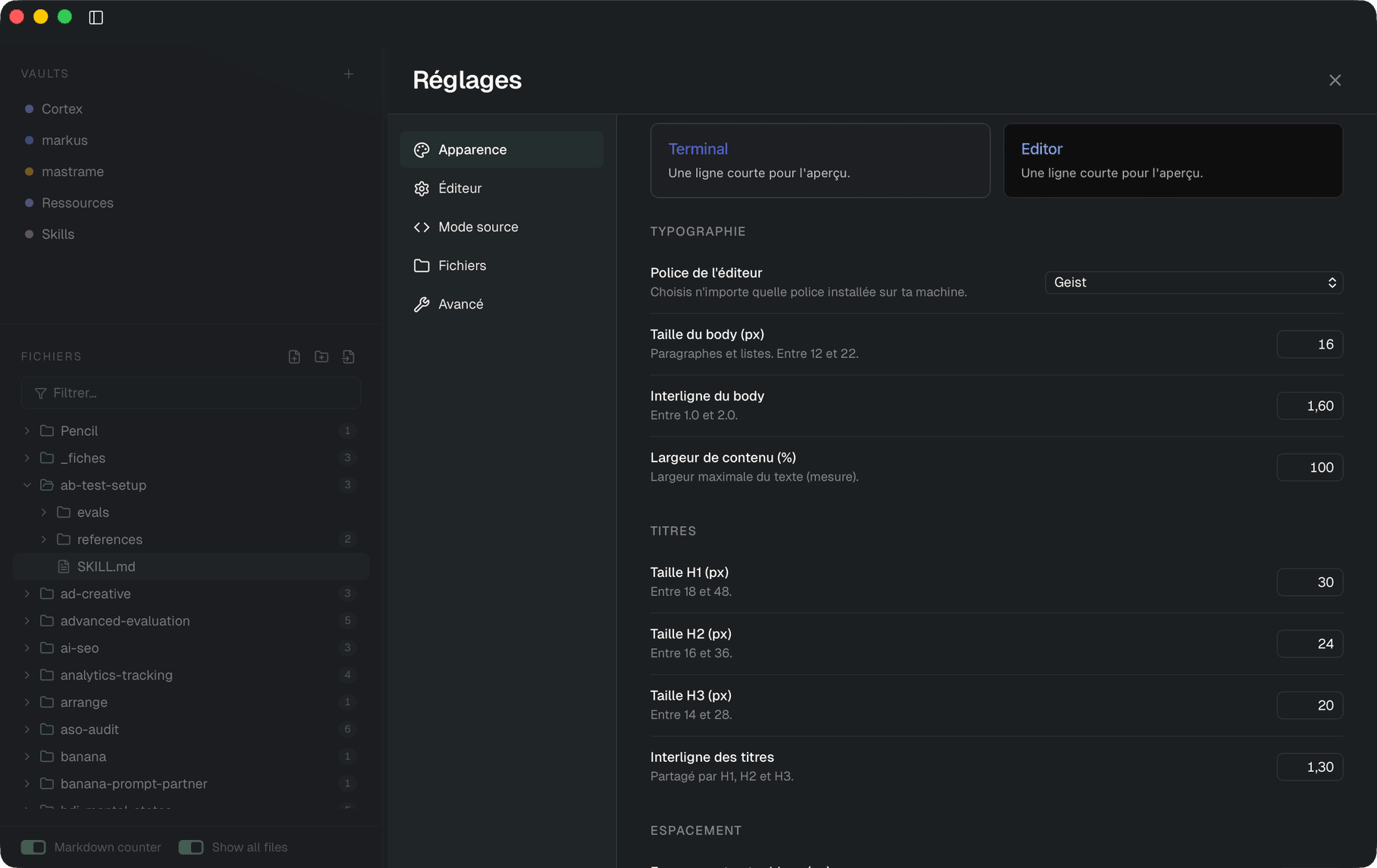The height and width of the screenshot is (868, 1377).
Task: Click the filter funnel icon
Action: (40, 393)
